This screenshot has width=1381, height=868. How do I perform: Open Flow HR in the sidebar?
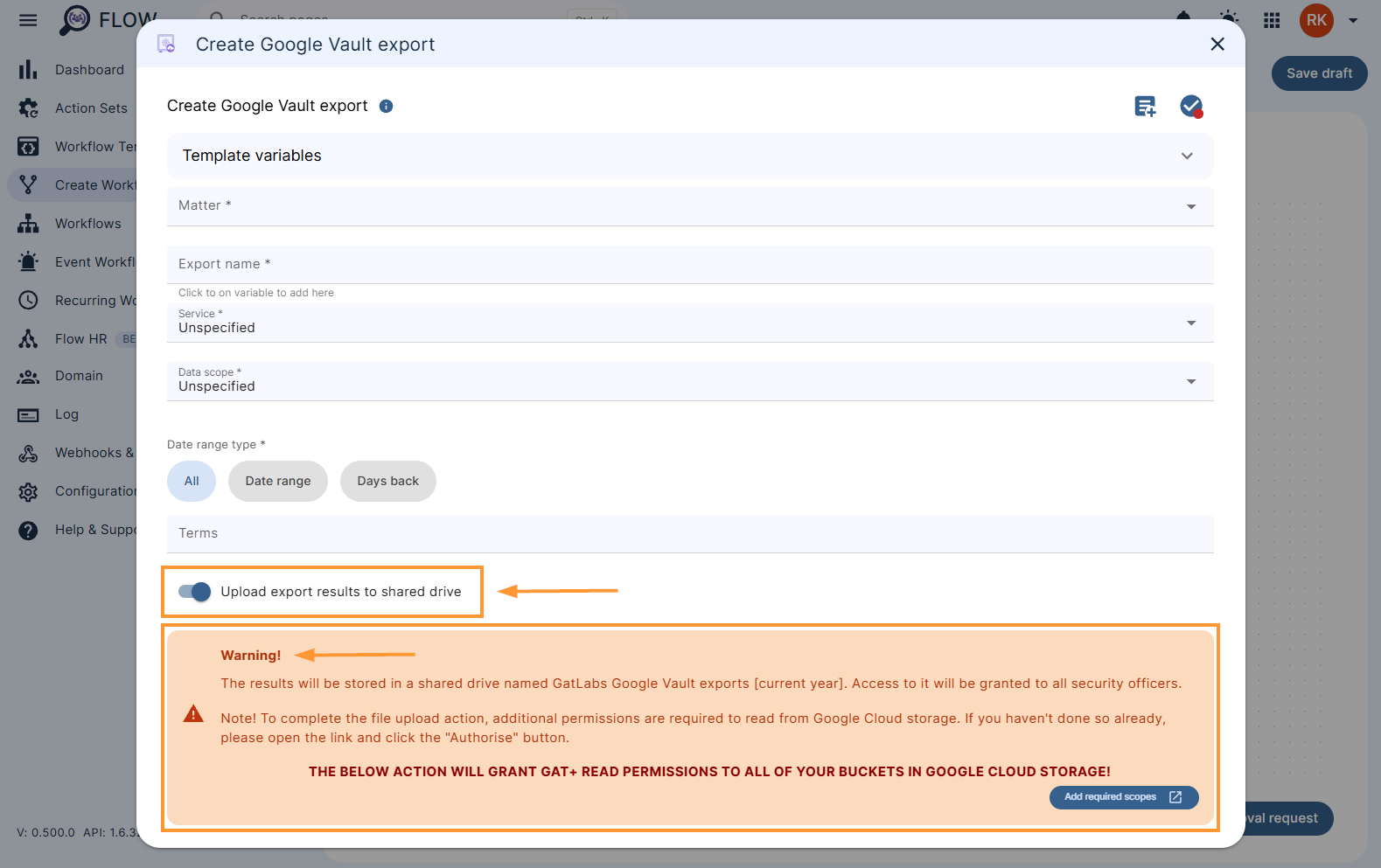(80, 339)
